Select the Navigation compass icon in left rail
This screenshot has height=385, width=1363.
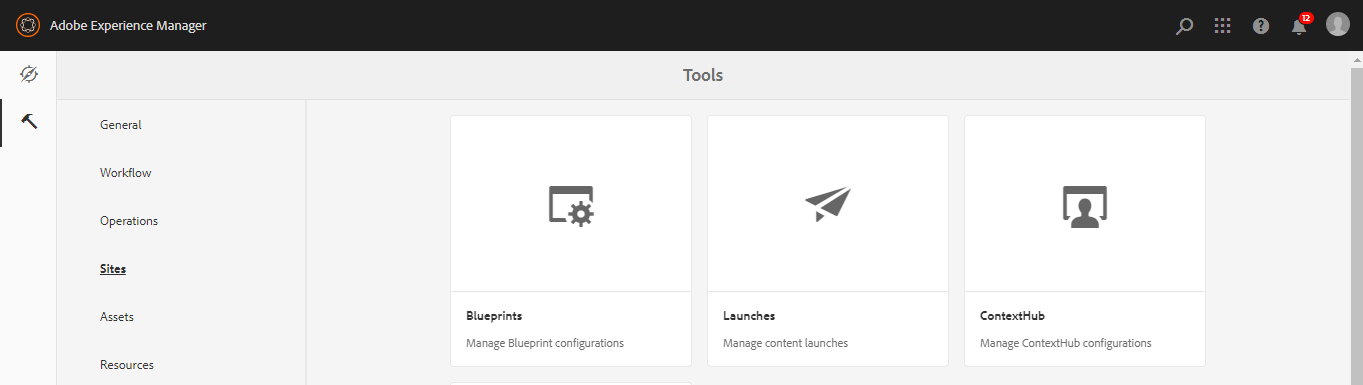[x=28, y=75]
